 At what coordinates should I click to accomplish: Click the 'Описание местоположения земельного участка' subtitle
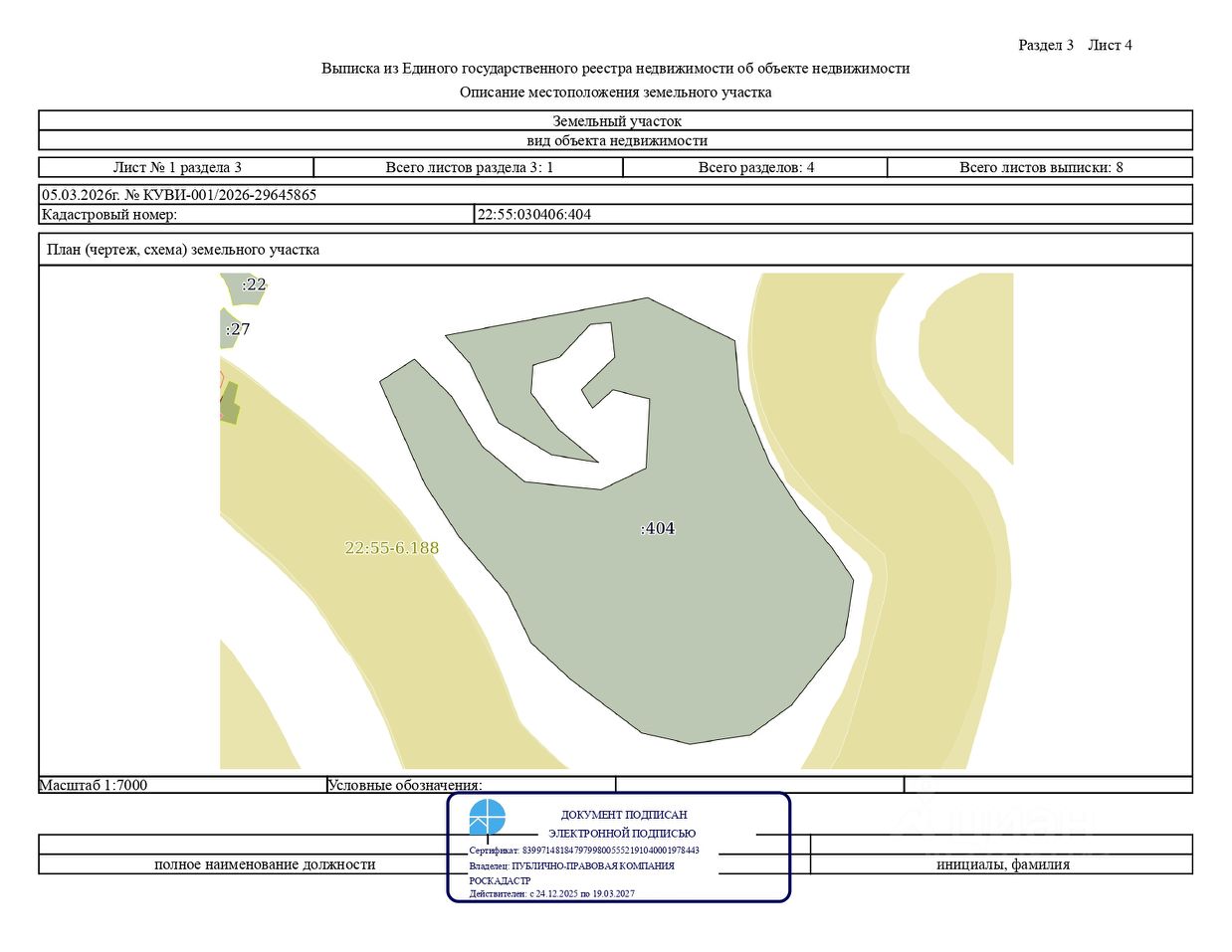pos(616,93)
